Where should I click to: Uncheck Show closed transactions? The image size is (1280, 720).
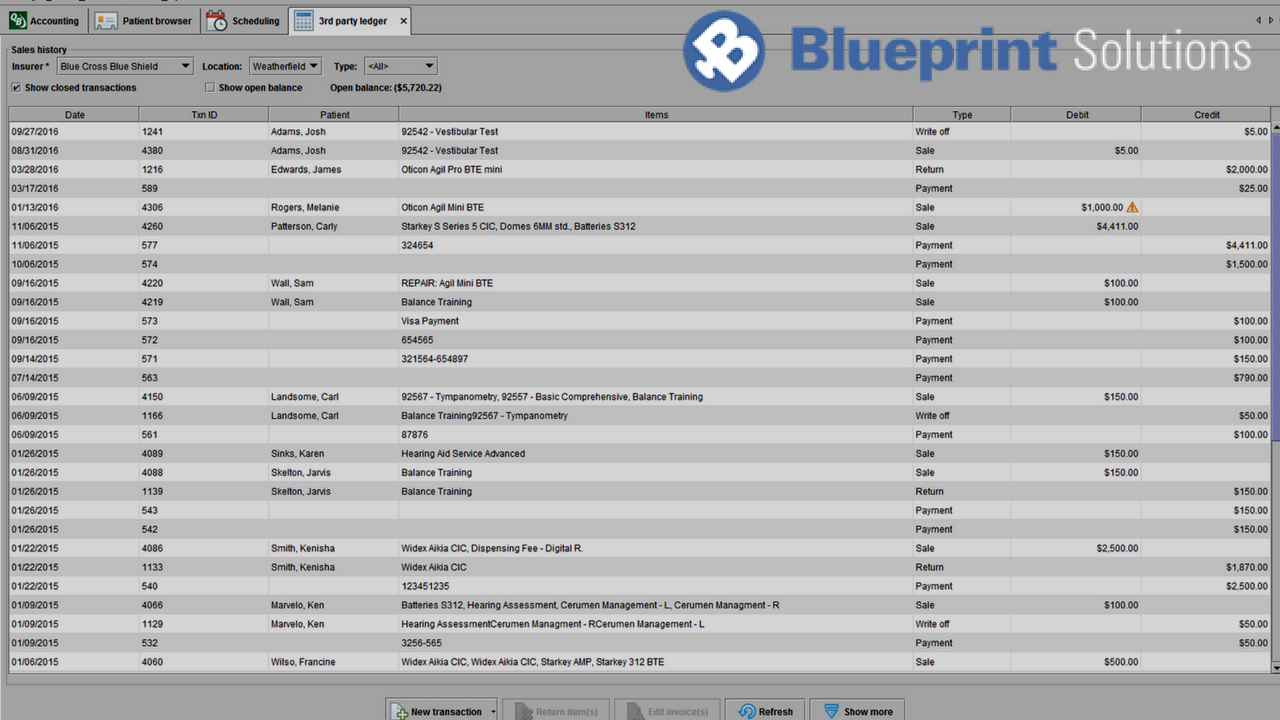16,88
